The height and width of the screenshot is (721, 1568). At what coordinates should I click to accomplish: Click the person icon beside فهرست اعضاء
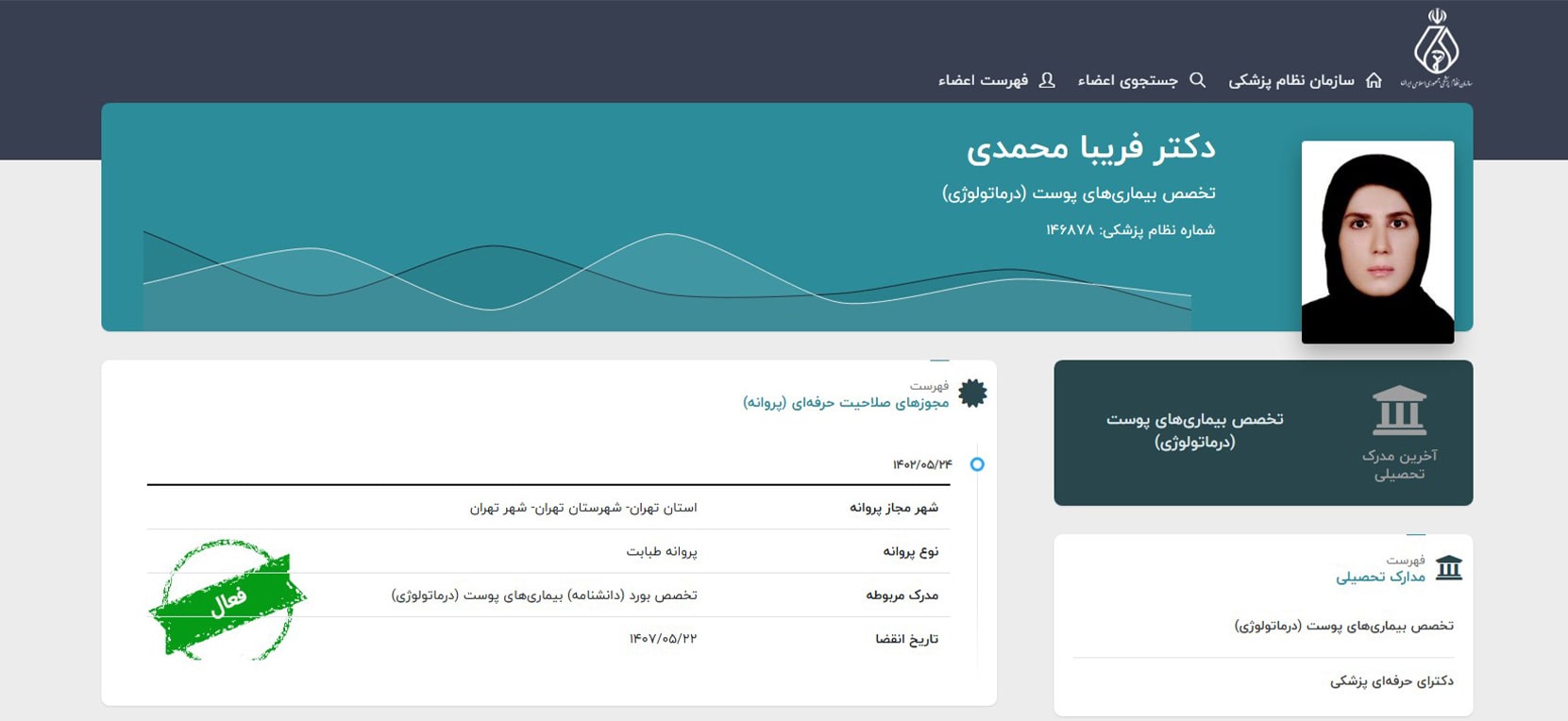1046,80
